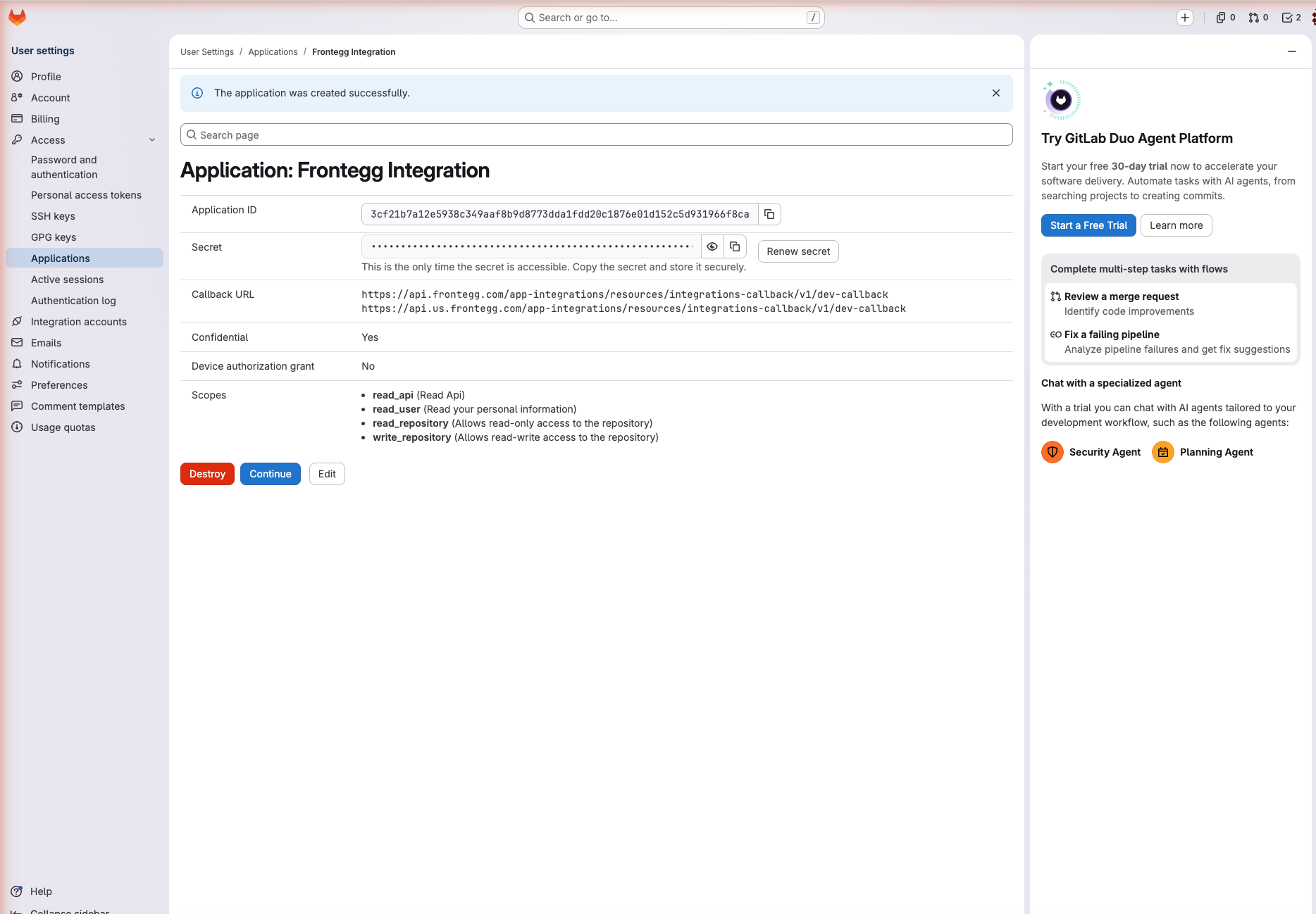Image resolution: width=1316 pixels, height=914 pixels.
Task: Open merge requests counter icon
Action: coord(1258,18)
